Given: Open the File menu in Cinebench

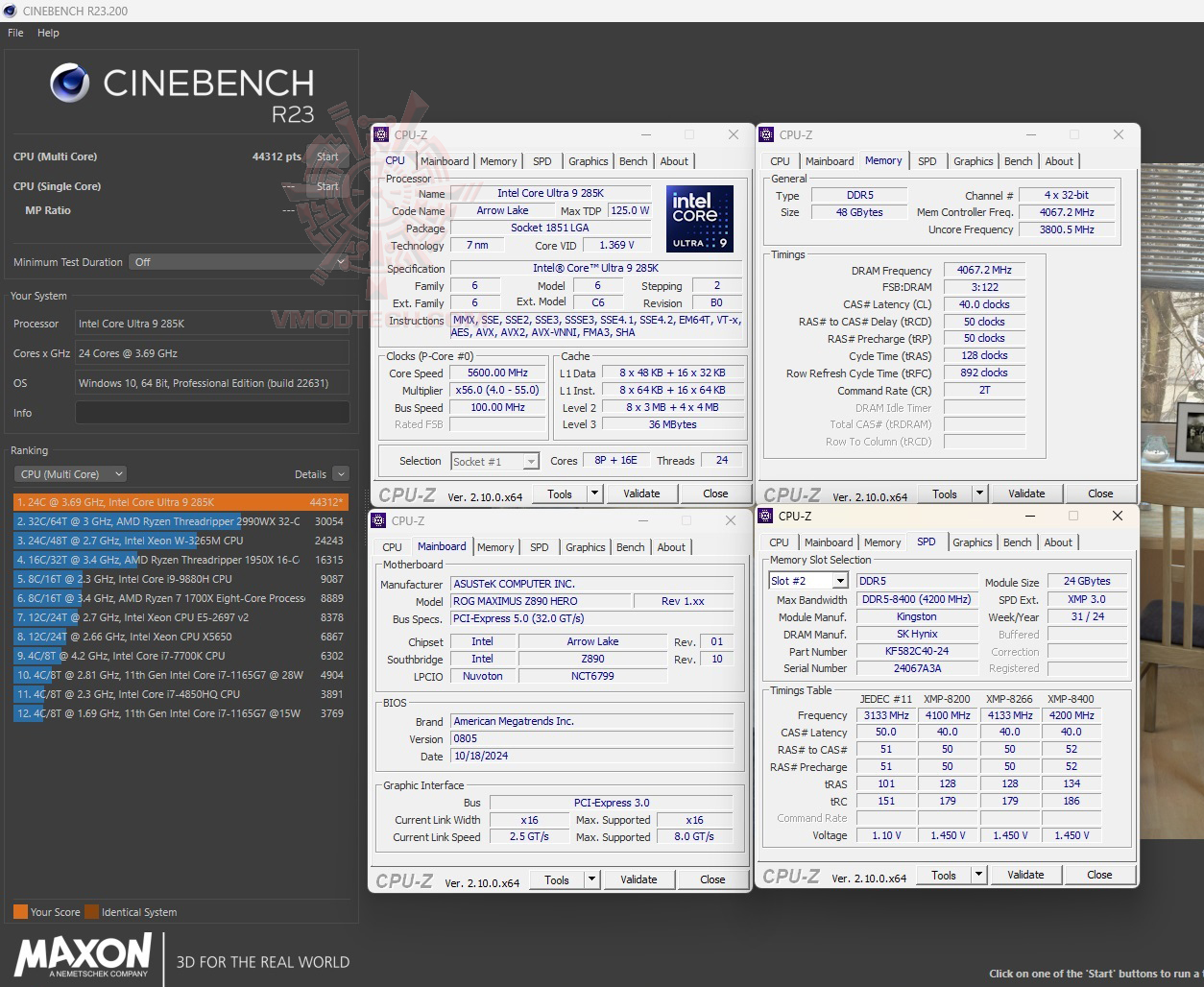Looking at the screenshot, I should [14, 32].
